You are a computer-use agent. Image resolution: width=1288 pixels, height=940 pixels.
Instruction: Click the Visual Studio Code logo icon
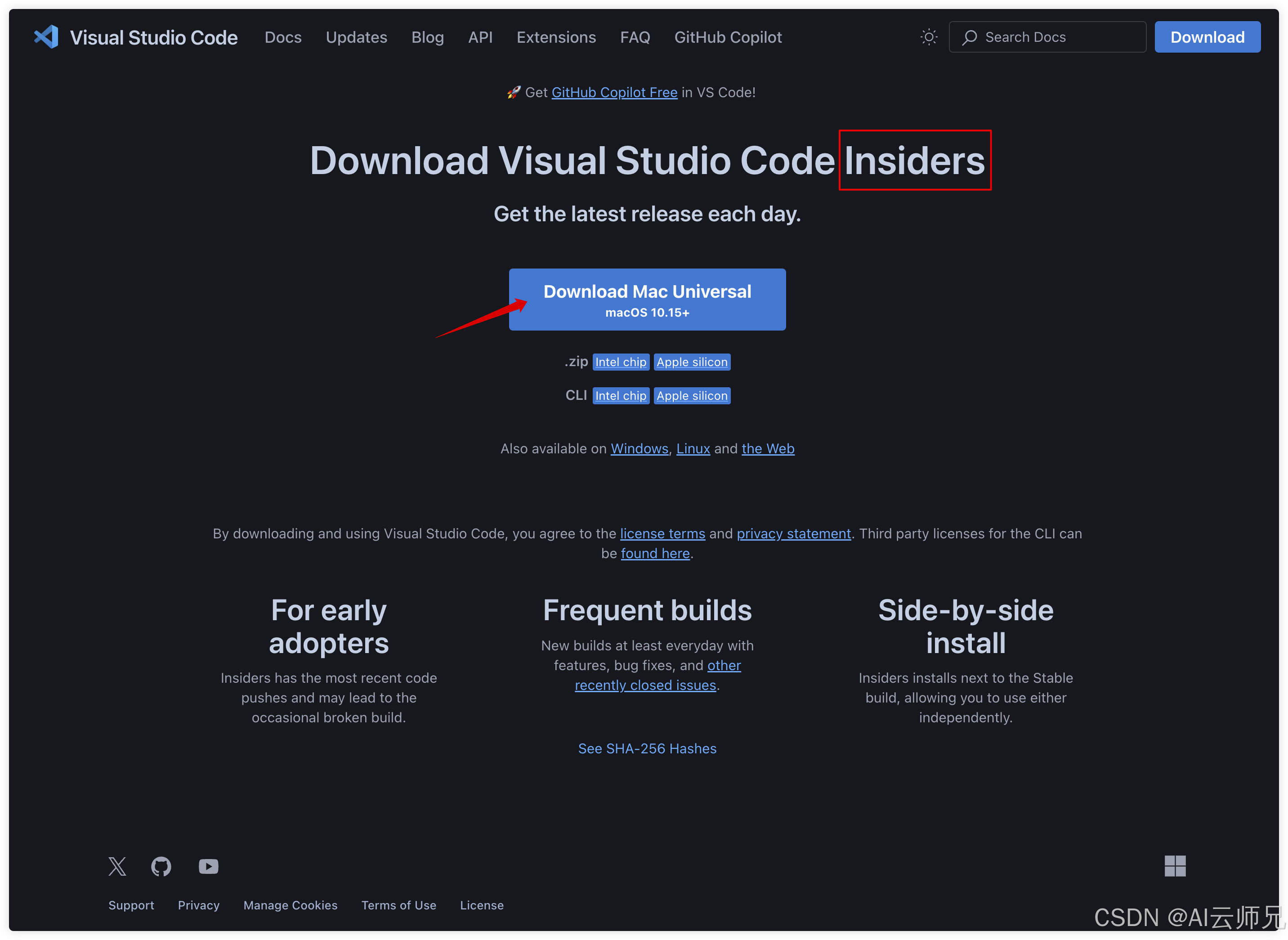pos(47,37)
